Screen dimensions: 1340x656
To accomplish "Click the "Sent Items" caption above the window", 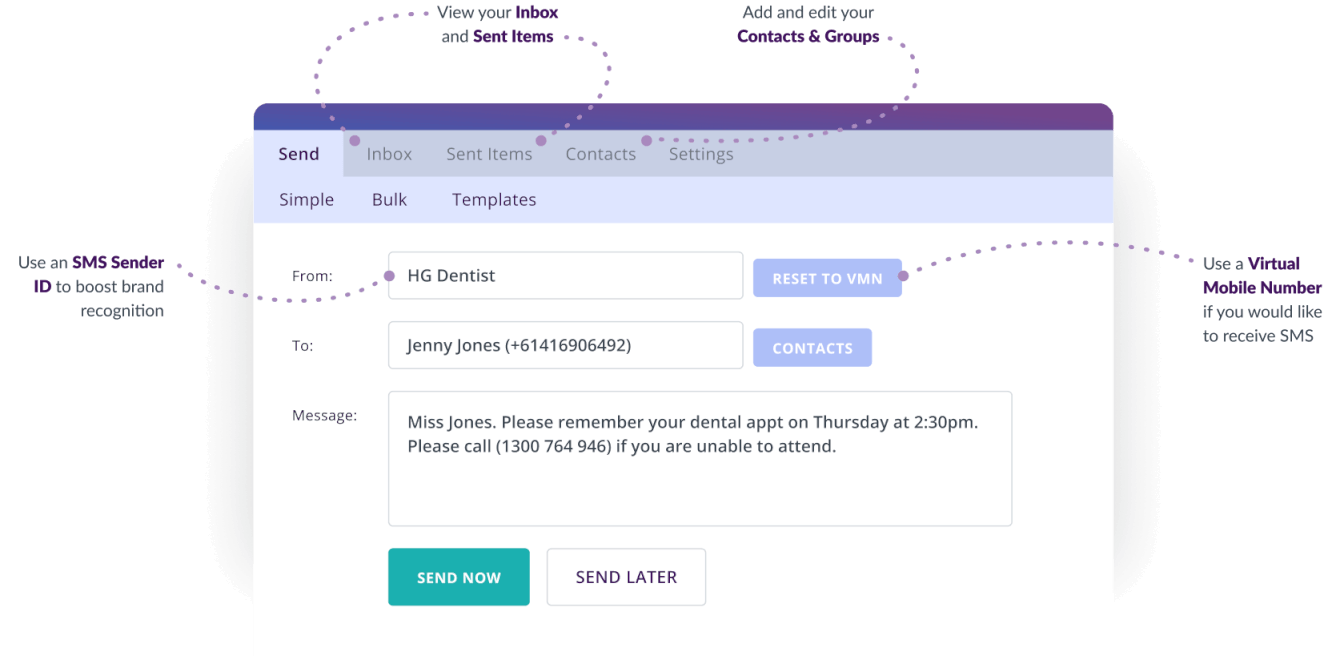I will pos(512,36).
